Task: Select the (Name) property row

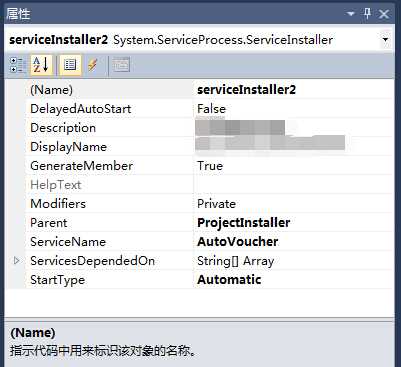Action: [x=209, y=90]
